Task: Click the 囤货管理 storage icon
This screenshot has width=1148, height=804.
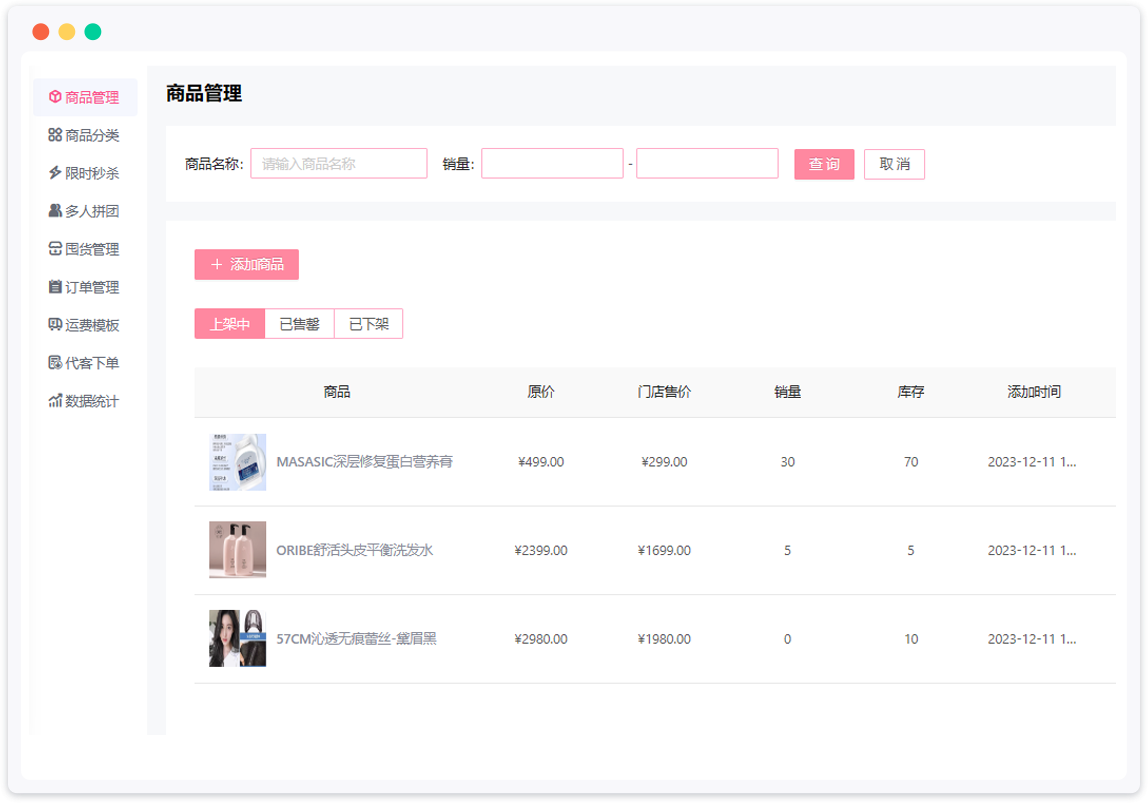Action: (55, 249)
